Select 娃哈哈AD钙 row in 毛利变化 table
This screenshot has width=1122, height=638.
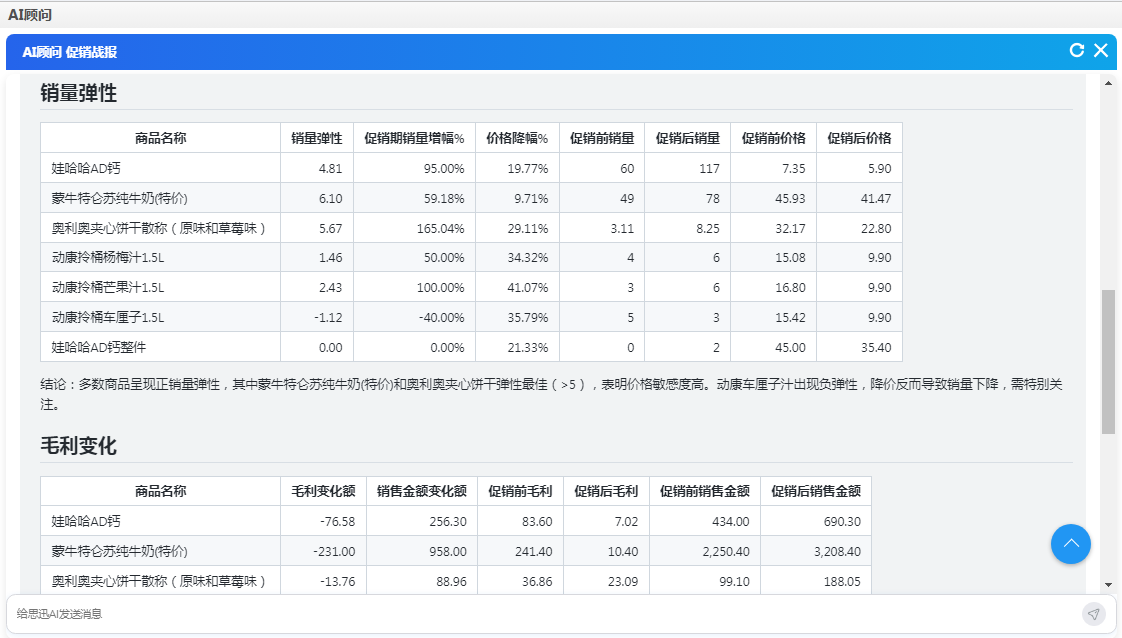(x=456, y=521)
